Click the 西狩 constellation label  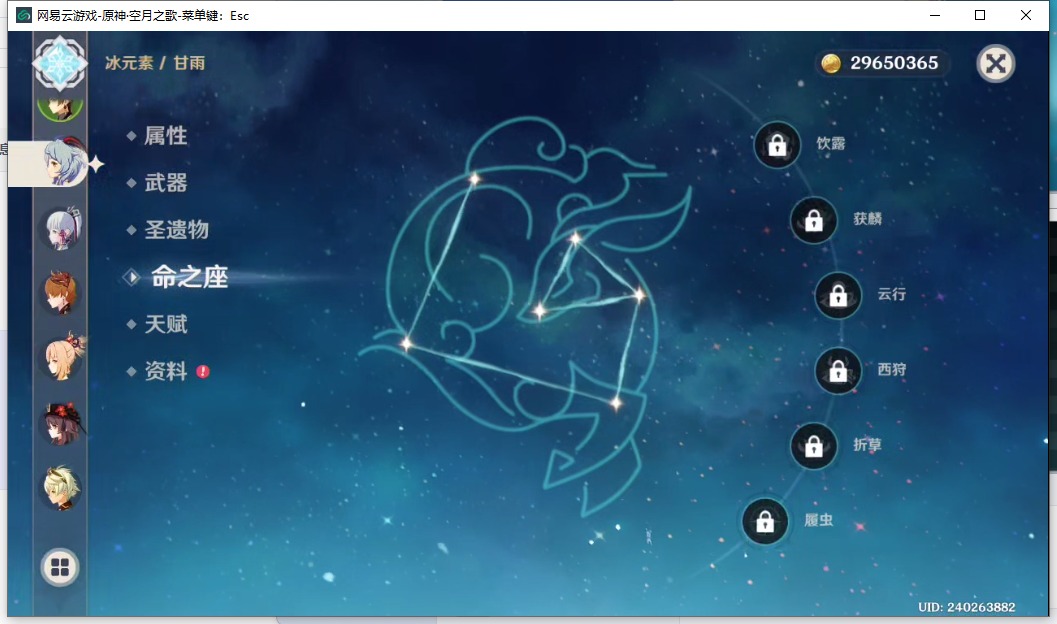(891, 369)
